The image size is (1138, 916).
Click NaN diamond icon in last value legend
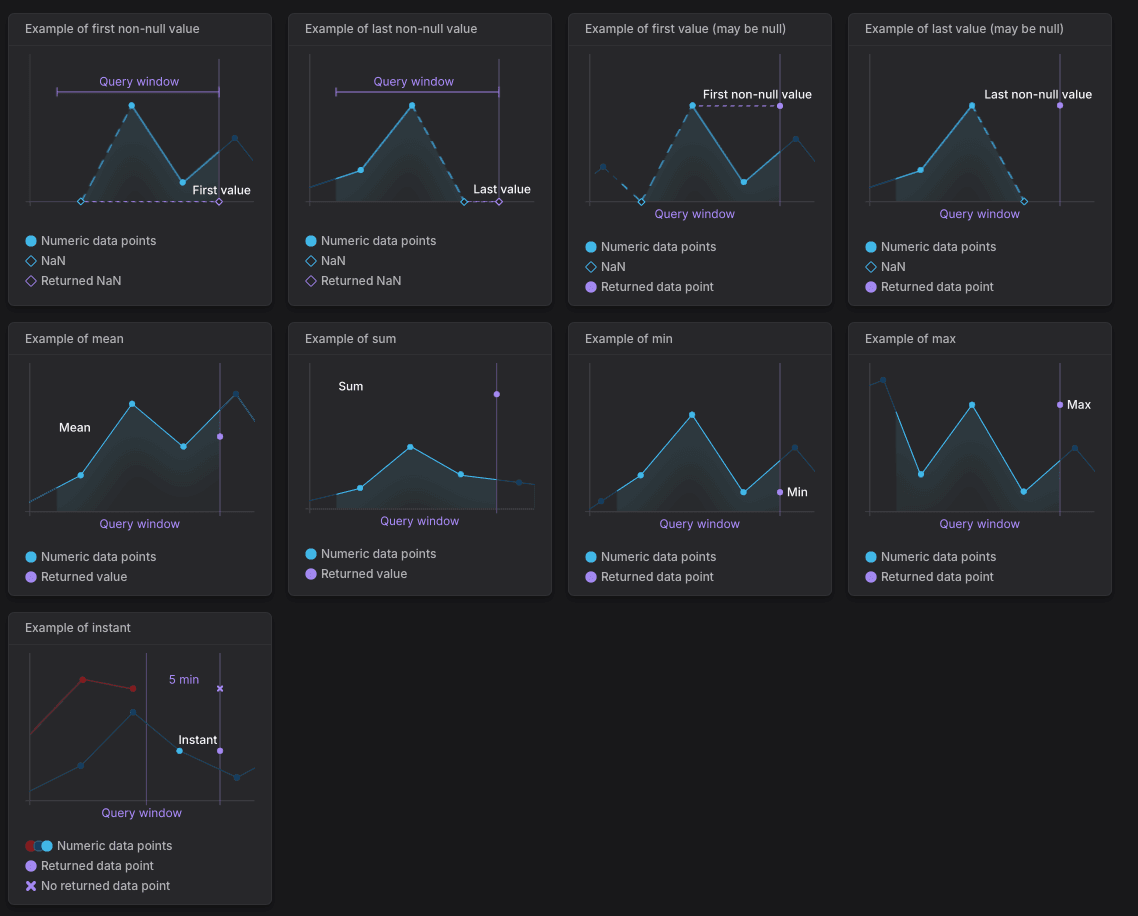pos(871,267)
